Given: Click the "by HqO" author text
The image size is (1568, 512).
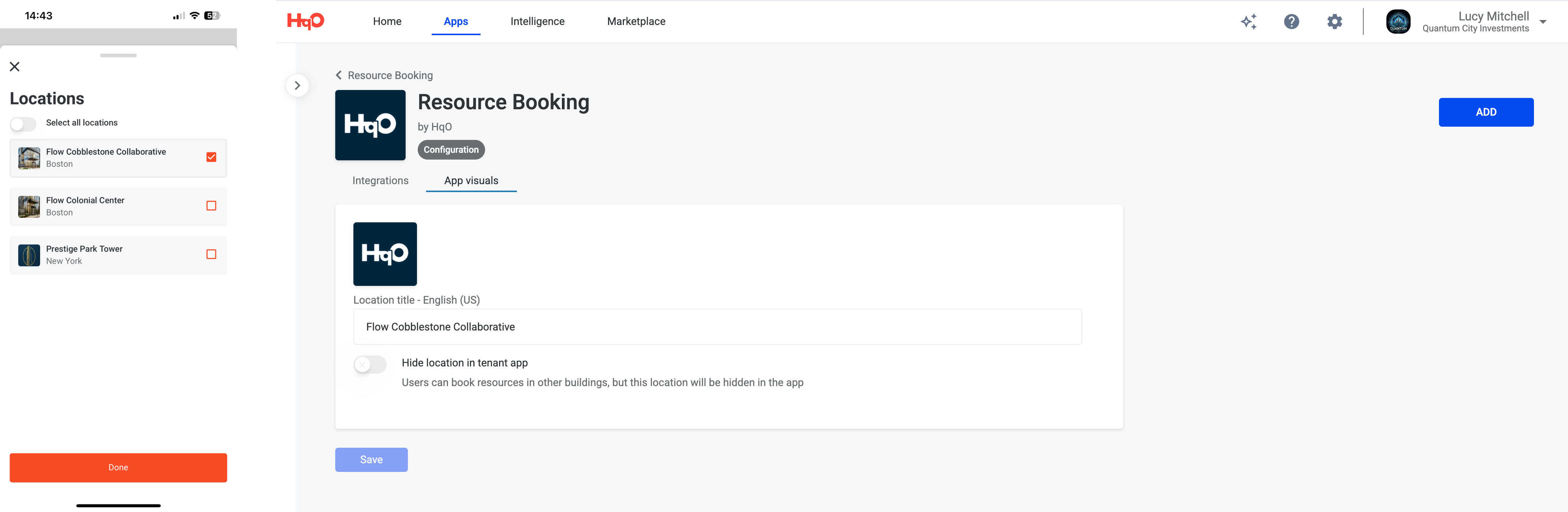Looking at the screenshot, I should [x=435, y=127].
